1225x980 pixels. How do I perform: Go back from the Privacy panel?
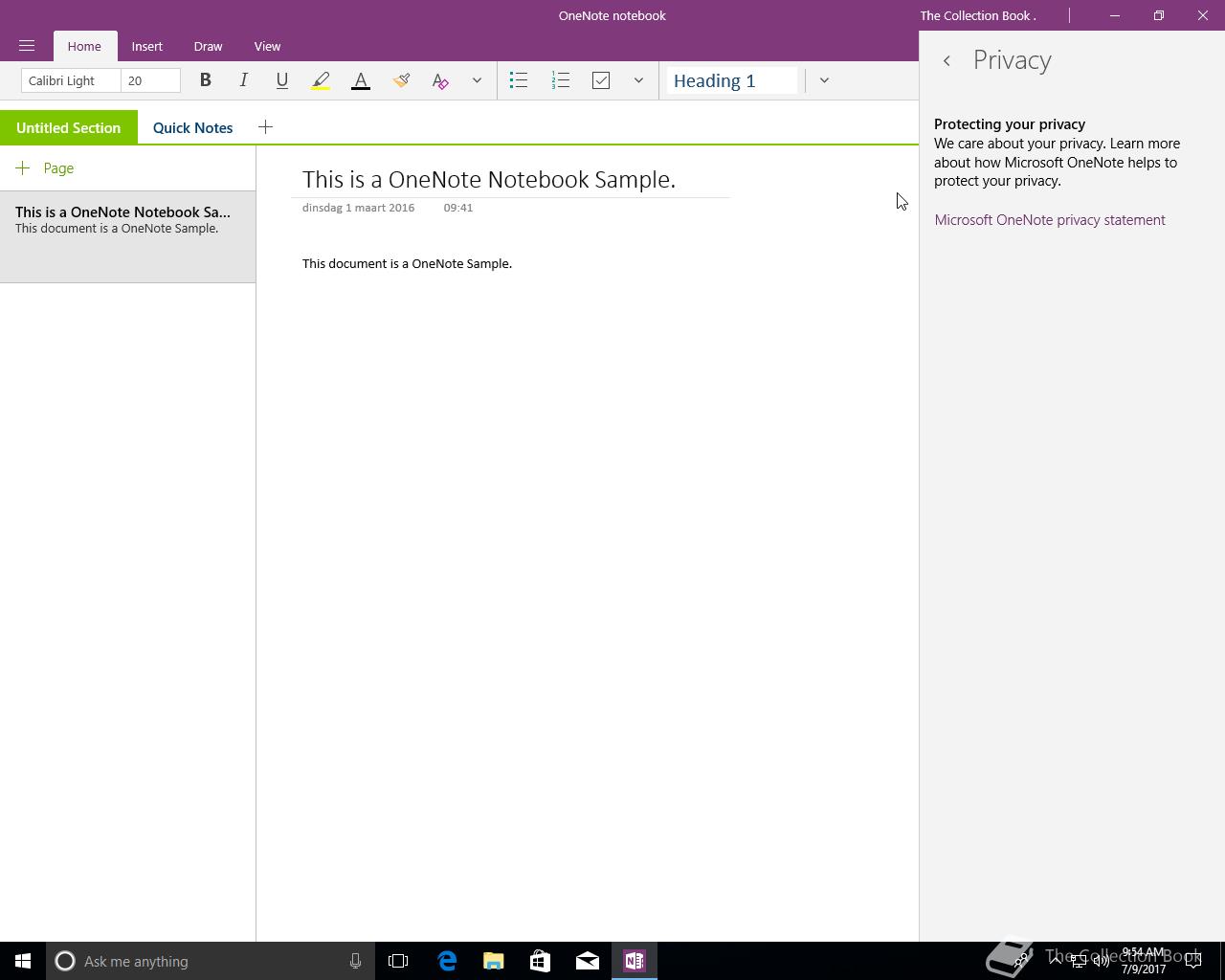pyautogui.click(x=947, y=60)
